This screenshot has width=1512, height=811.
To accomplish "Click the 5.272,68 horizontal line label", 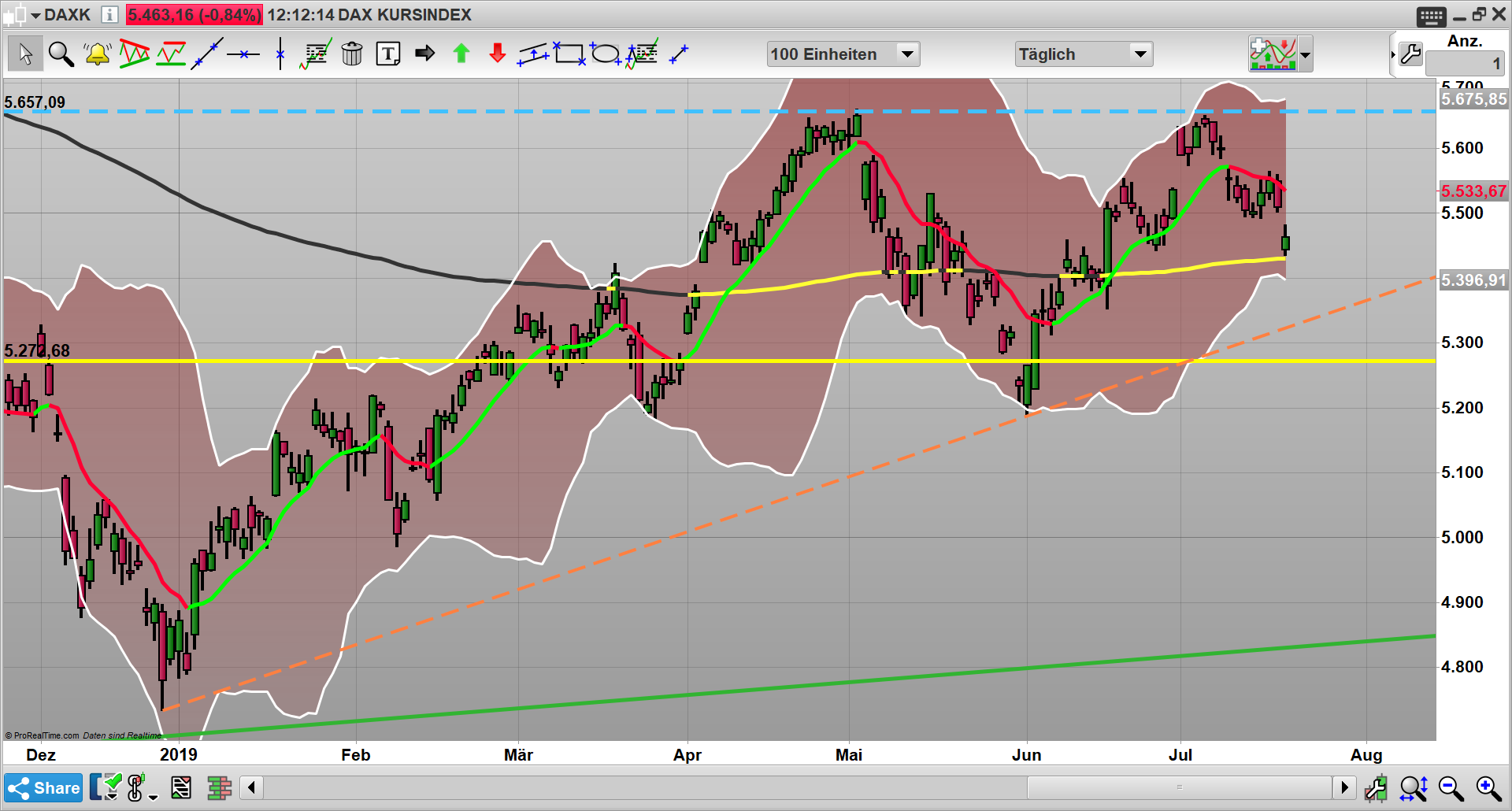I will (37, 350).
